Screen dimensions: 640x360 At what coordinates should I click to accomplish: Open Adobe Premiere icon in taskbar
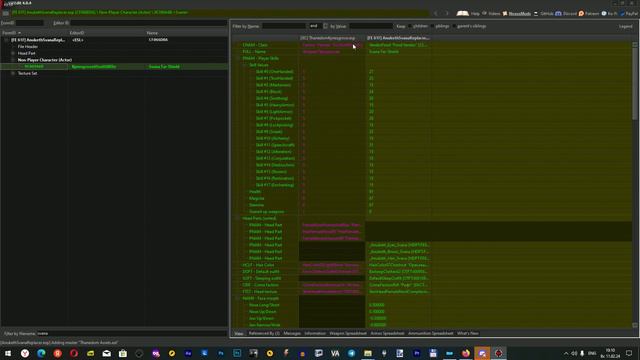click(417, 353)
